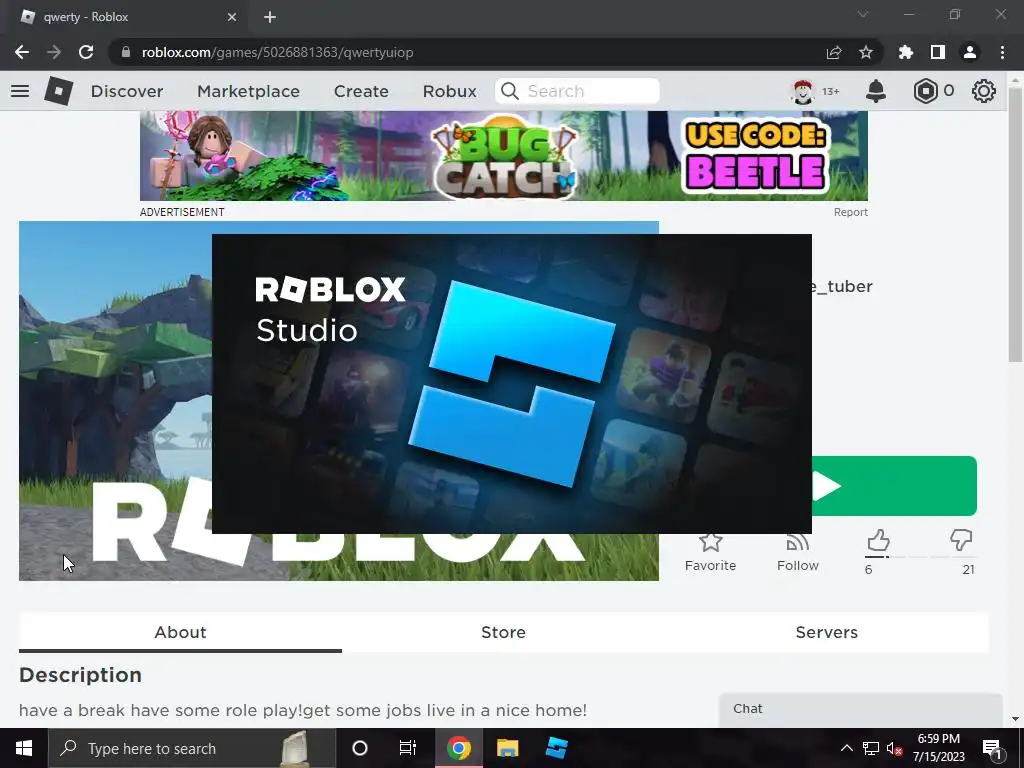
Task: Click the Windows taskbar search box
Action: point(191,748)
